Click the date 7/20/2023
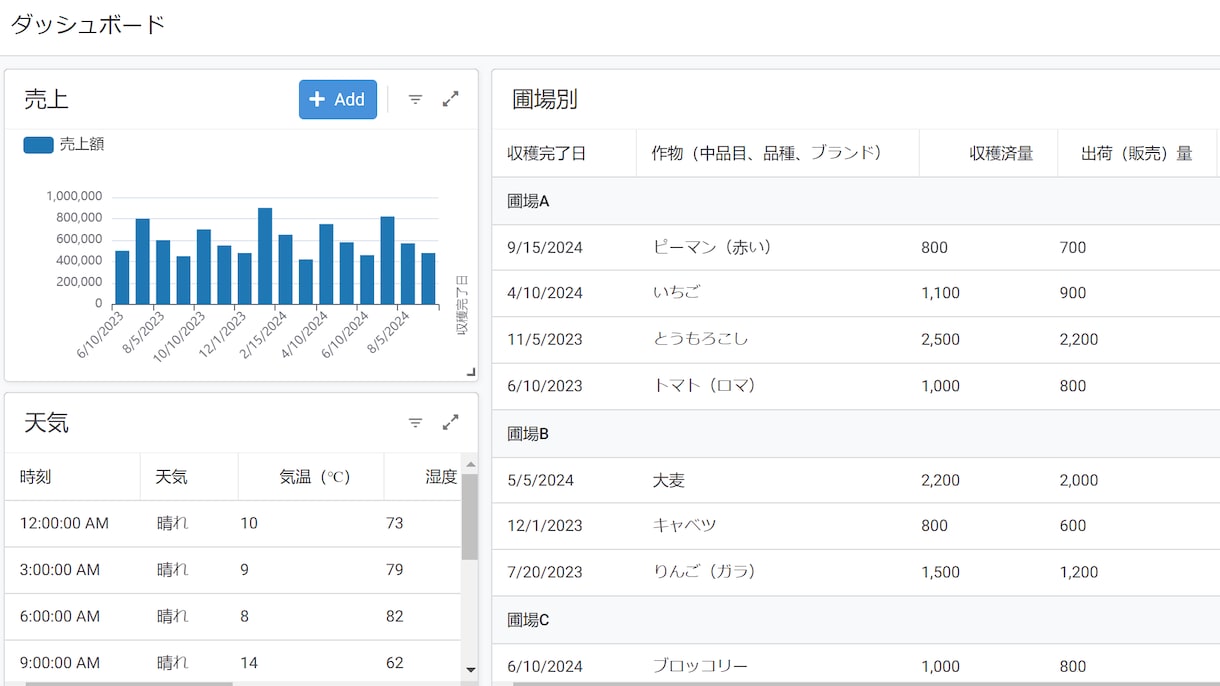The height and width of the screenshot is (686, 1220). point(545,572)
